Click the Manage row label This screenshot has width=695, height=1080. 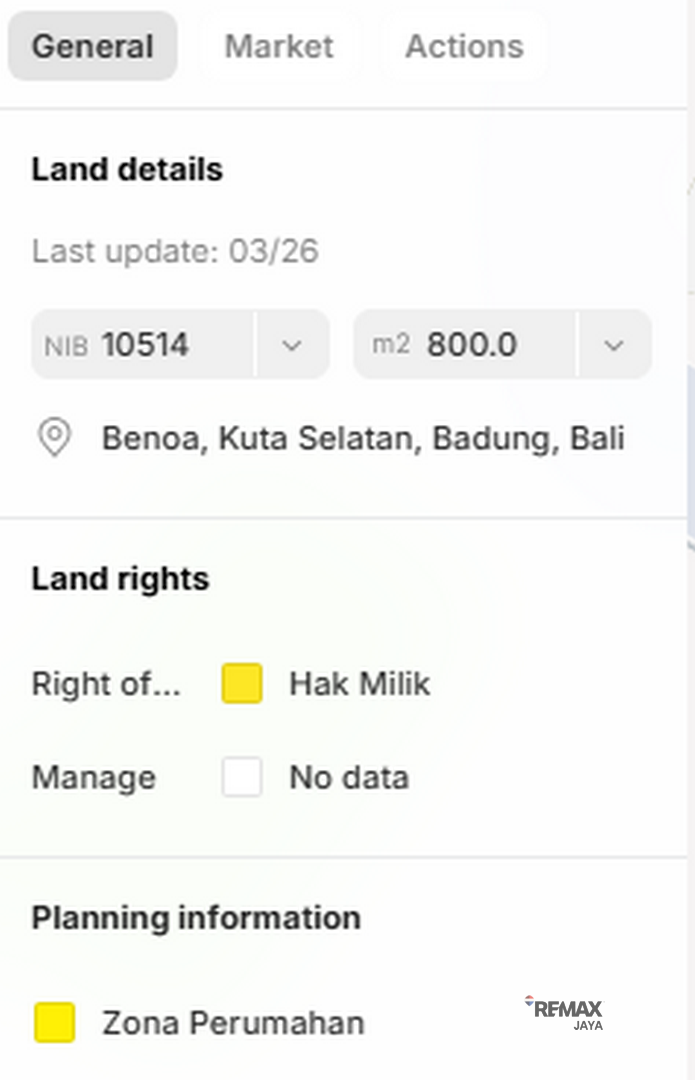93,777
